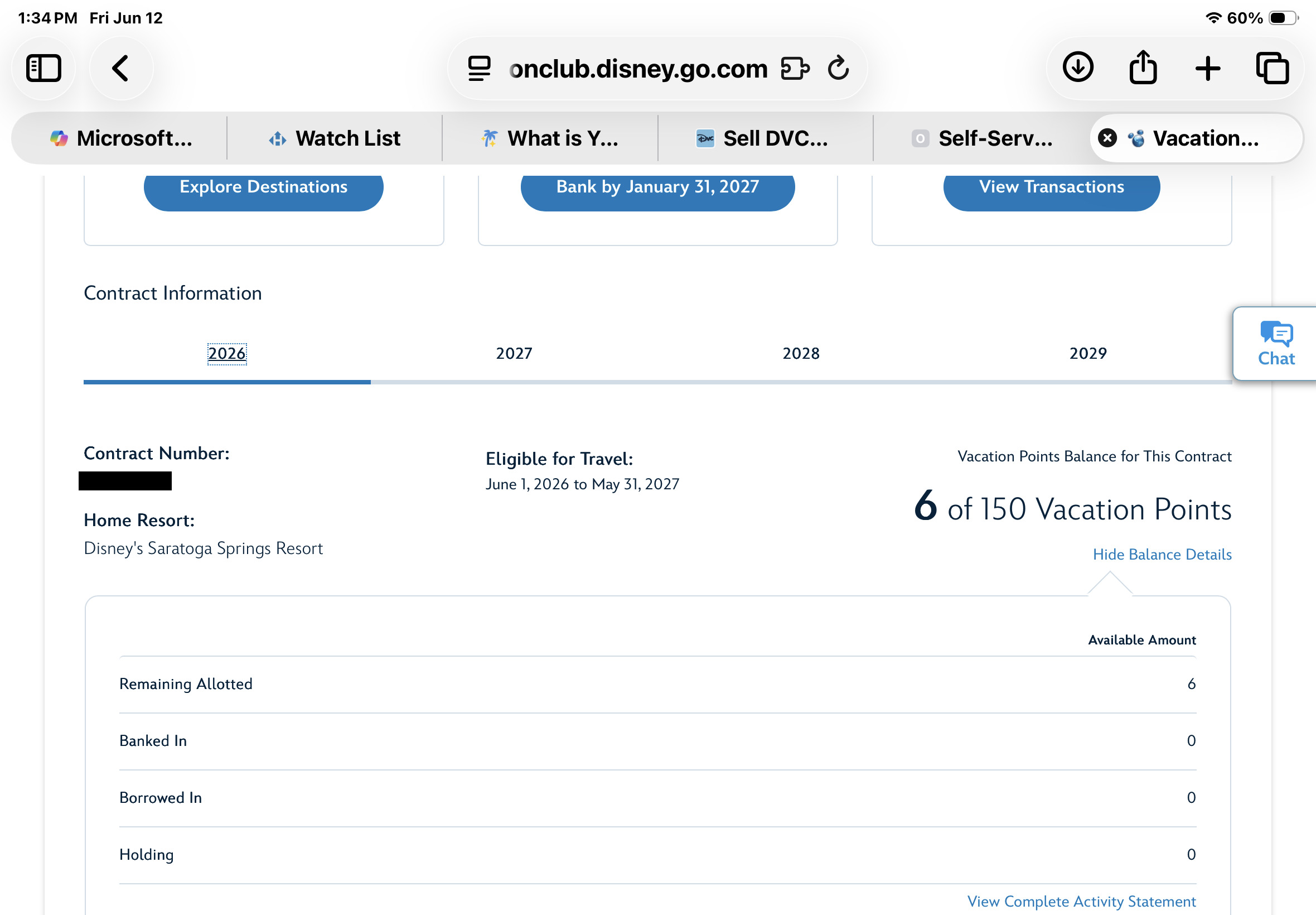Close the Vacation tab with the X
1316x915 pixels.
pos(1107,138)
